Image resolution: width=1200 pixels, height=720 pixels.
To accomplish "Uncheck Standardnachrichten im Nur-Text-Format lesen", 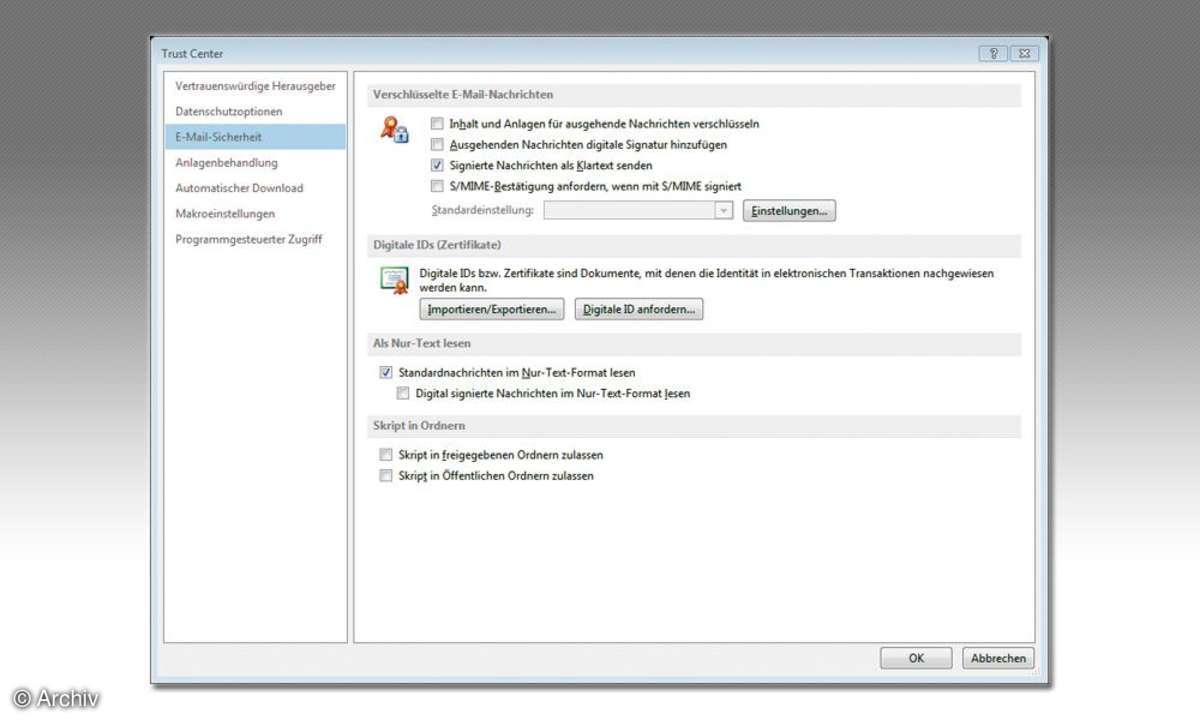I will tap(386, 372).
